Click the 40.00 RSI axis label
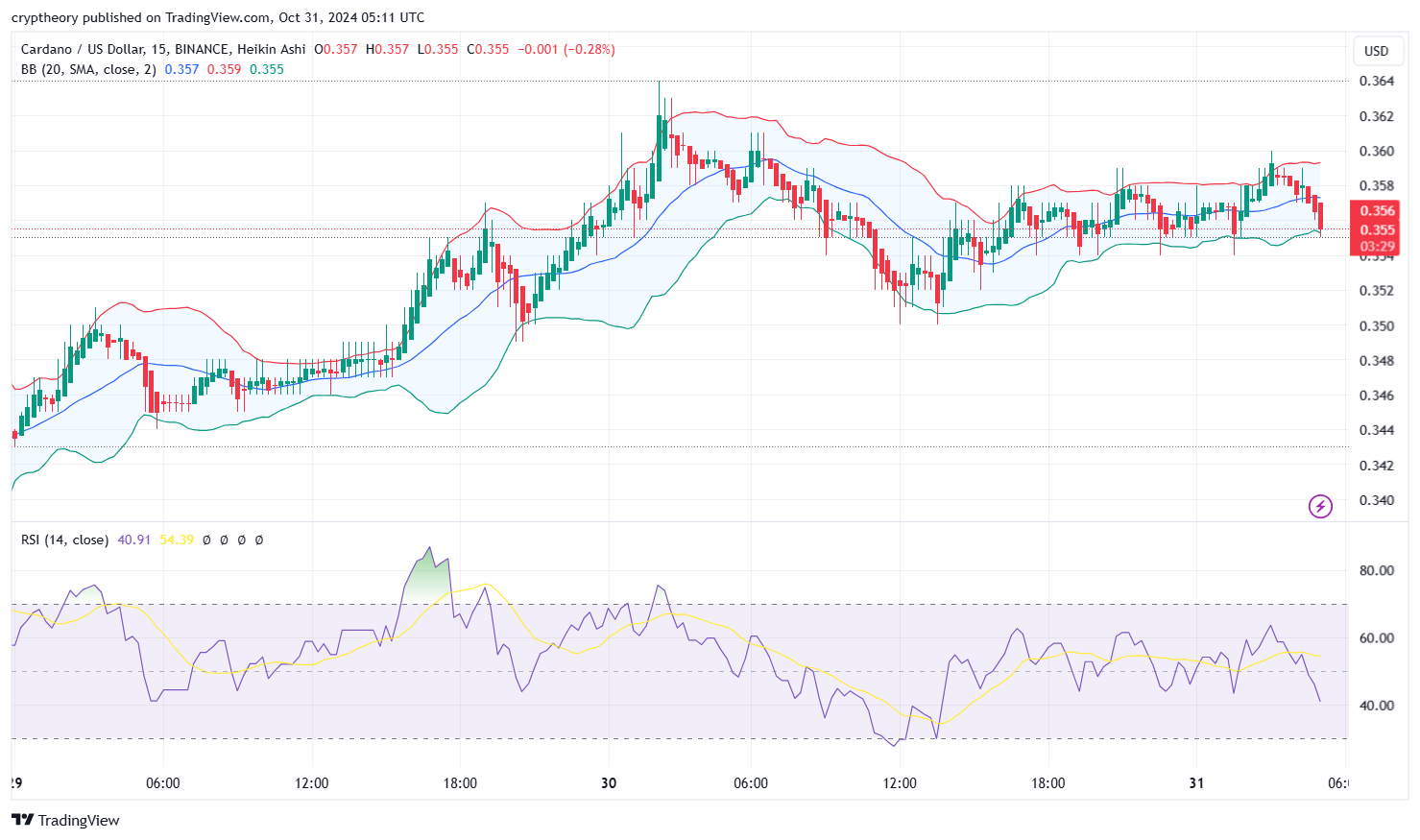This screenshot has width=1420, height=840. (x=1377, y=705)
